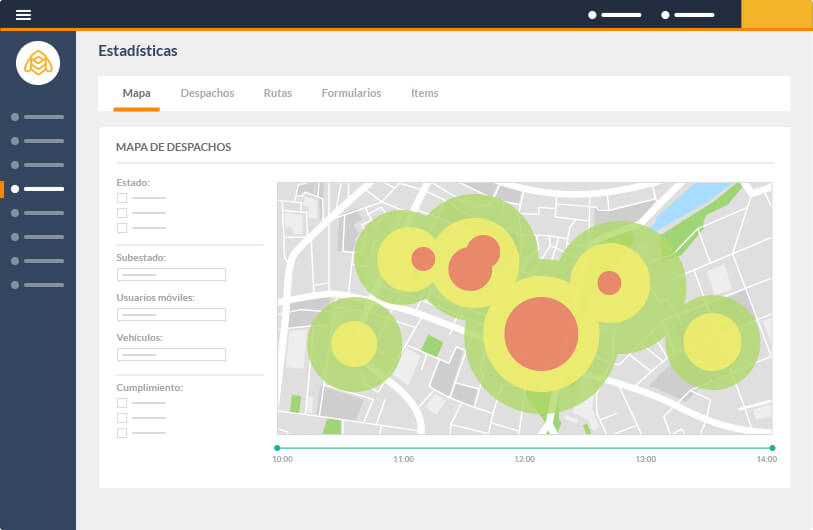Click the second top bar indicator item
This screenshot has height=530, width=813.
(688, 15)
